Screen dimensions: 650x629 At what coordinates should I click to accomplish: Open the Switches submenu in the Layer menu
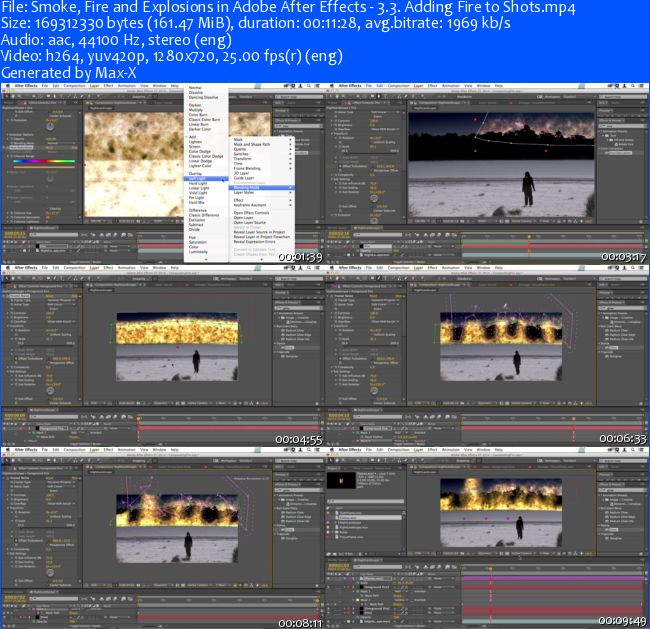tap(262, 154)
